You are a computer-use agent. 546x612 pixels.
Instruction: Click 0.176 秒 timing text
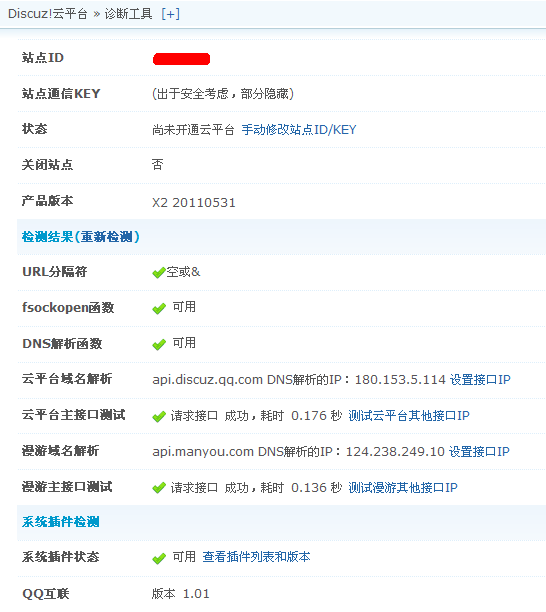click(317, 416)
